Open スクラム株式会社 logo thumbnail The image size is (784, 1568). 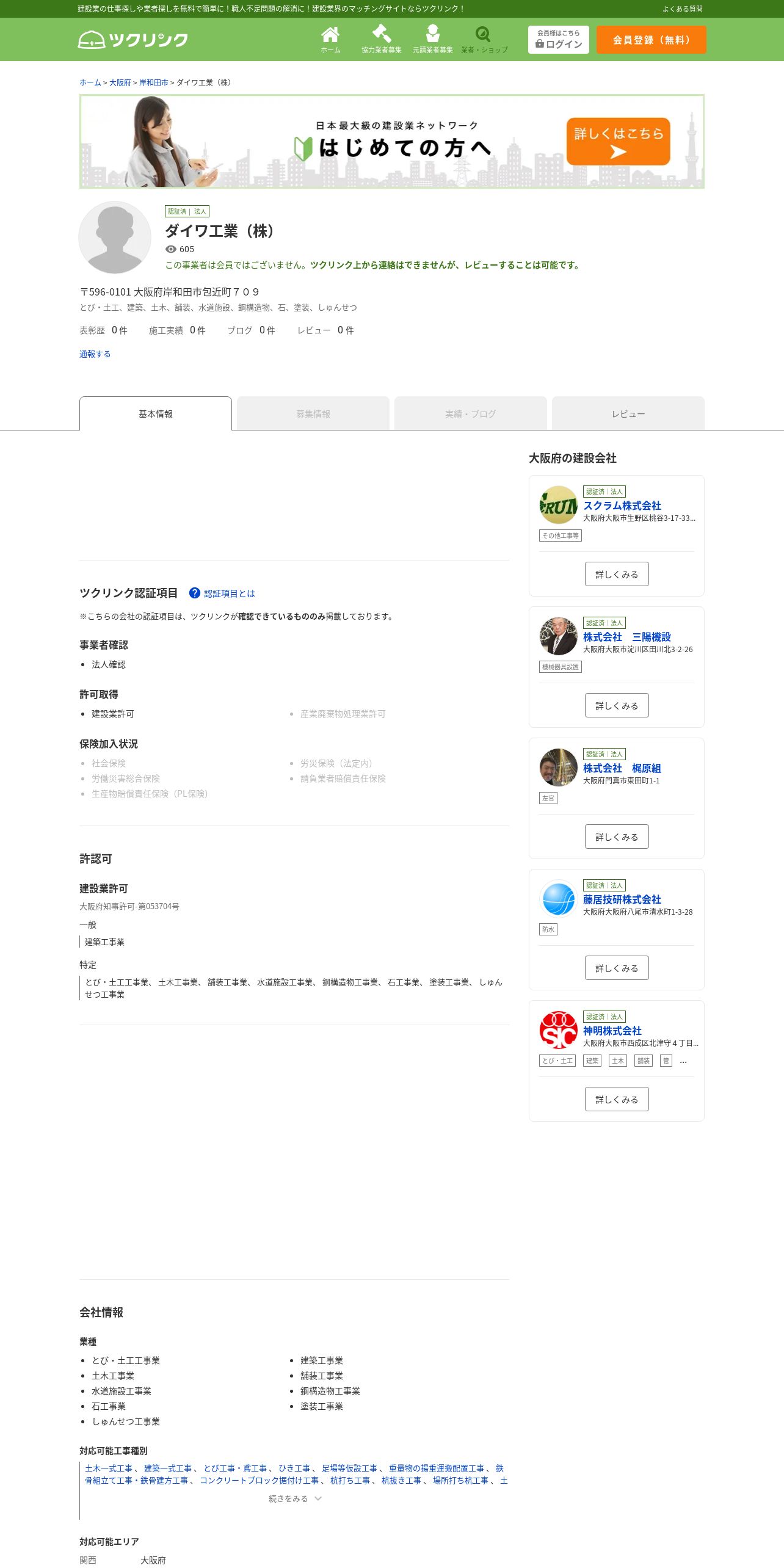tap(558, 505)
